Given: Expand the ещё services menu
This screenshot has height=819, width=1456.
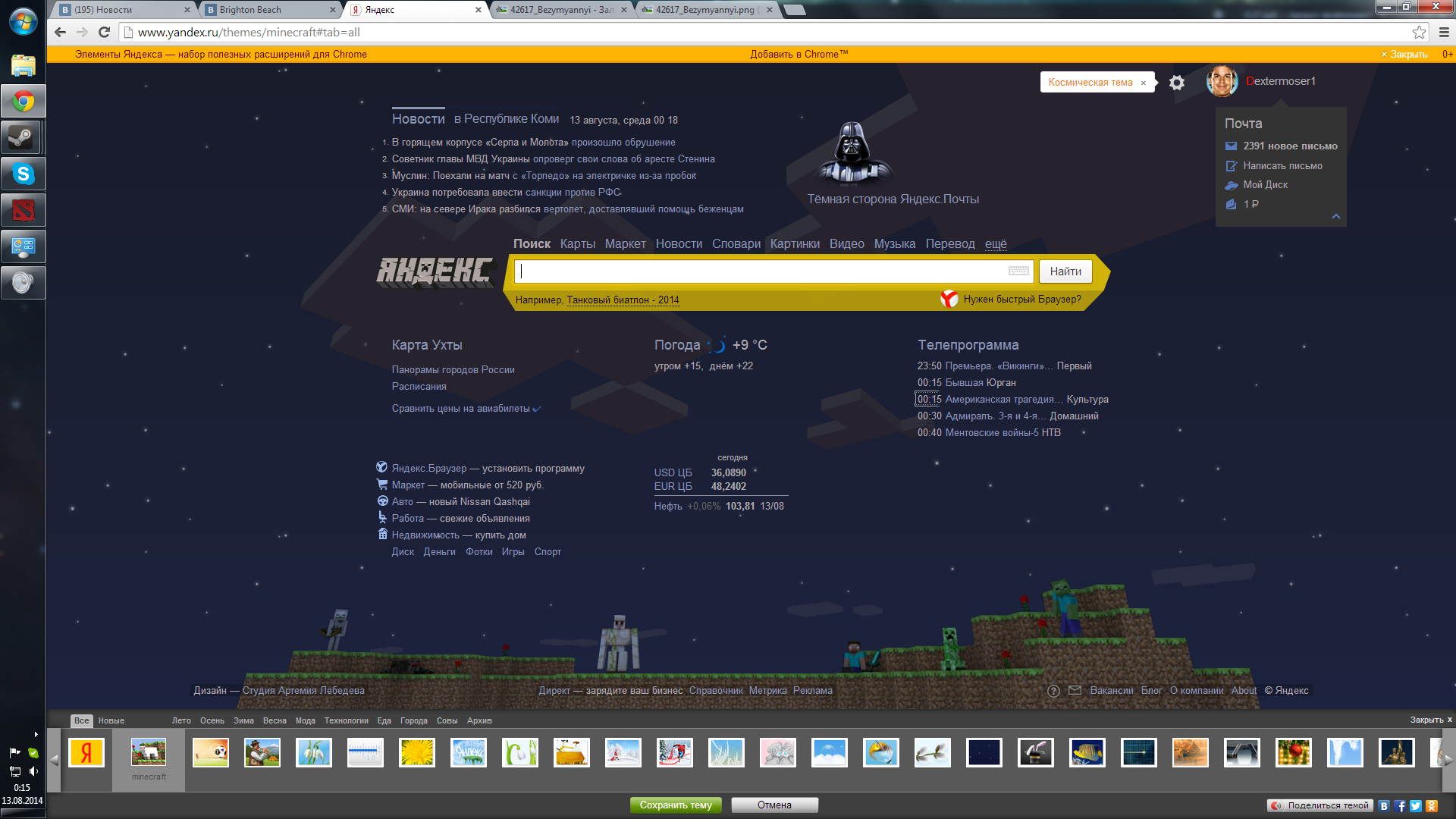Looking at the screenshot, I should coord(996,244).
